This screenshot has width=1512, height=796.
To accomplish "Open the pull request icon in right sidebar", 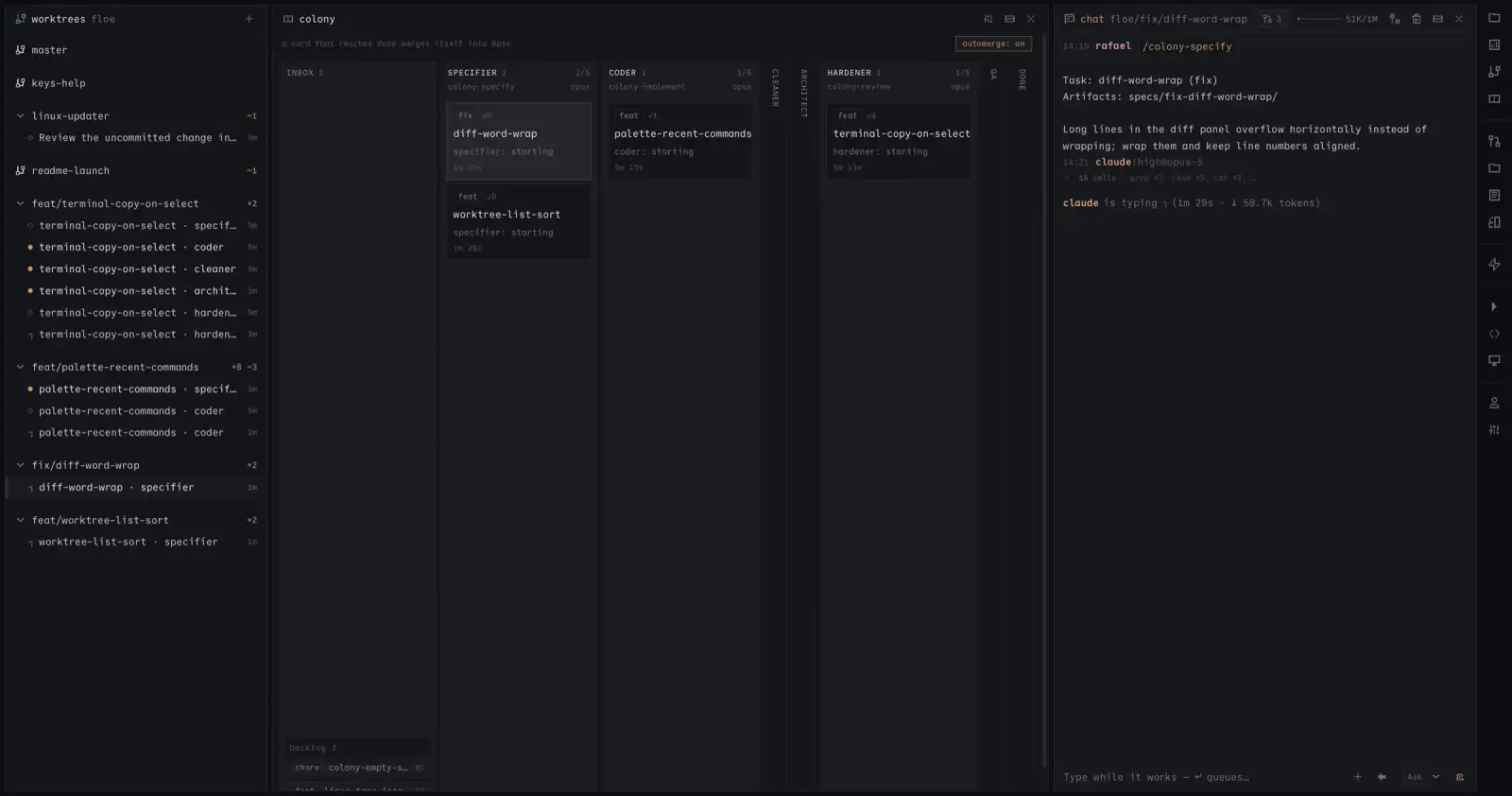I will click(1494, 141).
